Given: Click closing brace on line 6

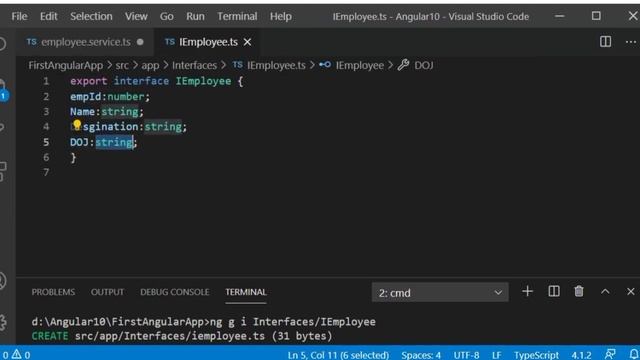Looking at the screenshot, I should pyautogui.click(x=73, y=158).
